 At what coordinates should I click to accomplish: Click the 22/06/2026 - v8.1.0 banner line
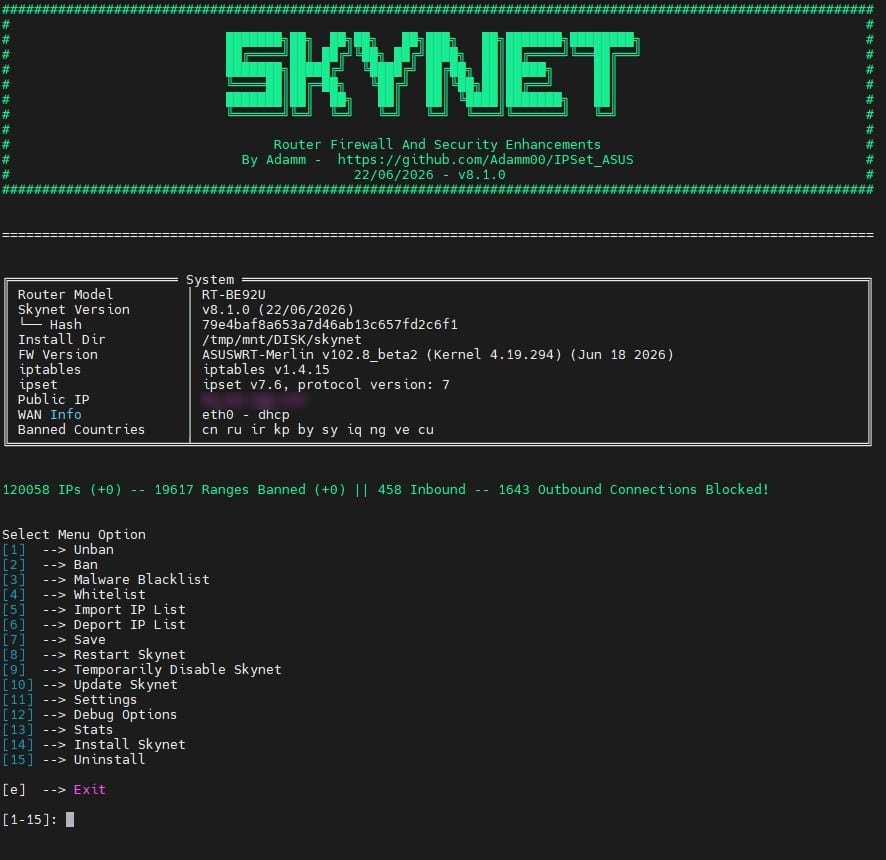click(x=429, y=175)
